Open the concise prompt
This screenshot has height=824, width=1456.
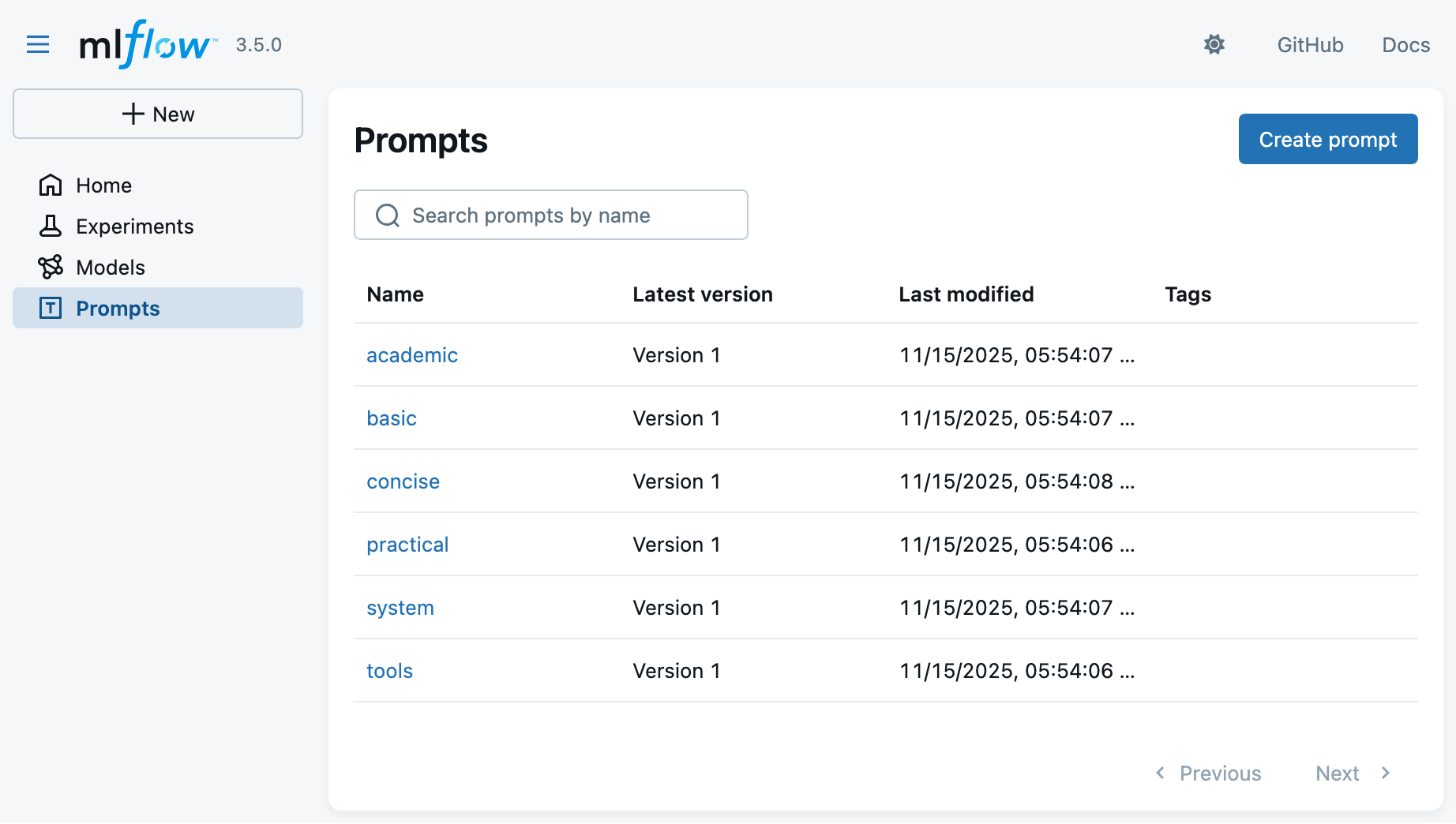(403, 481)
